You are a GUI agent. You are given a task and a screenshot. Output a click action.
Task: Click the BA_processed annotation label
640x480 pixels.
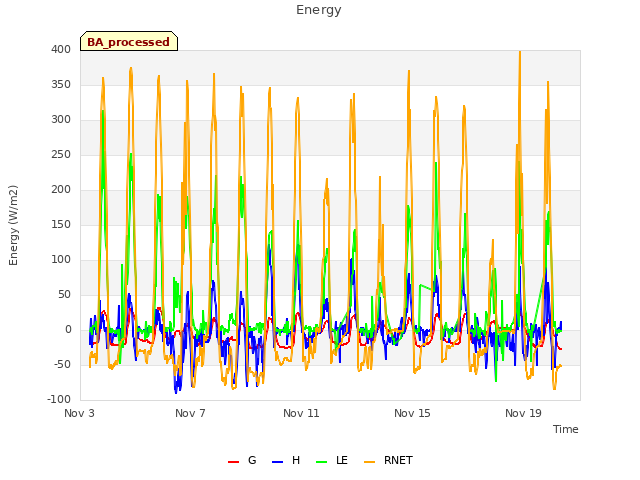[129, 42]
